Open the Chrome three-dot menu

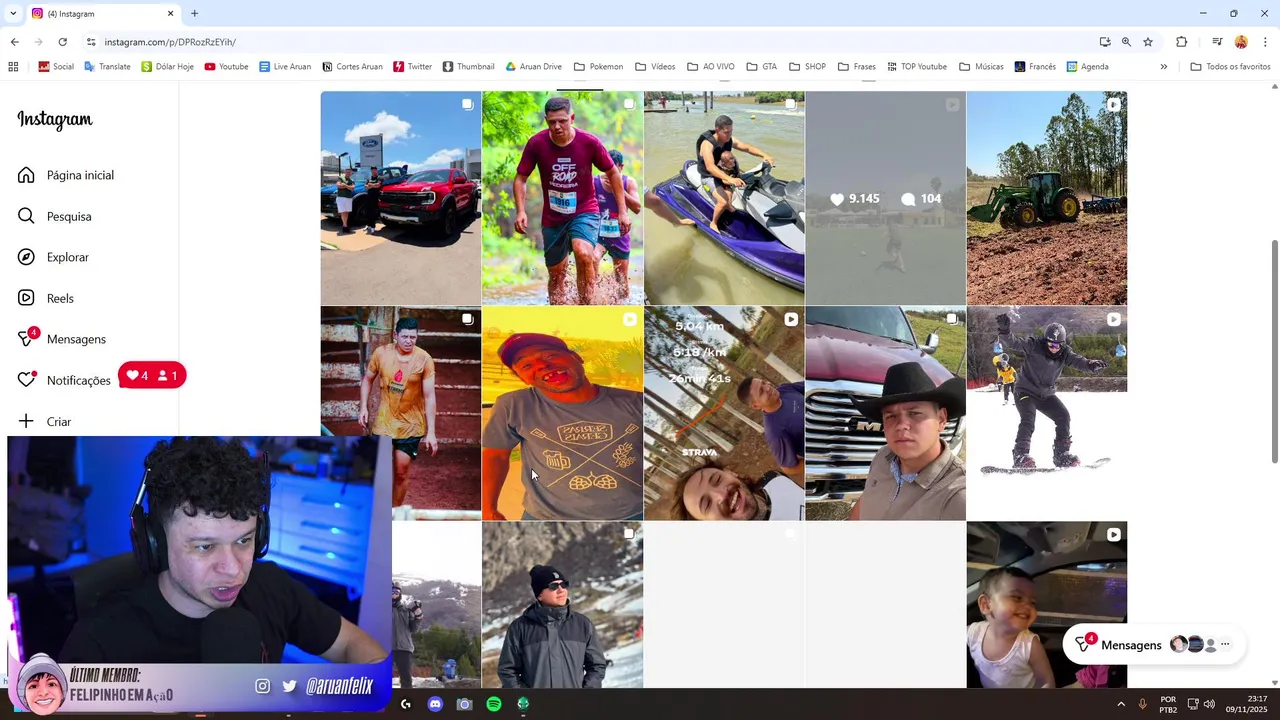pos(1265,42)
